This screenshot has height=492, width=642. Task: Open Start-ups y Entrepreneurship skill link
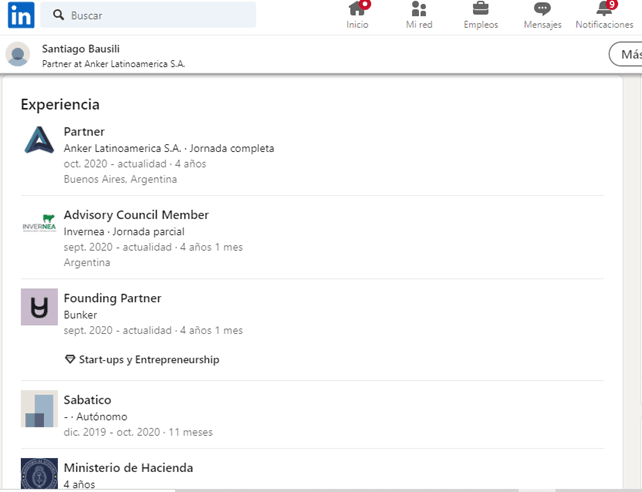tap(149, 360)
